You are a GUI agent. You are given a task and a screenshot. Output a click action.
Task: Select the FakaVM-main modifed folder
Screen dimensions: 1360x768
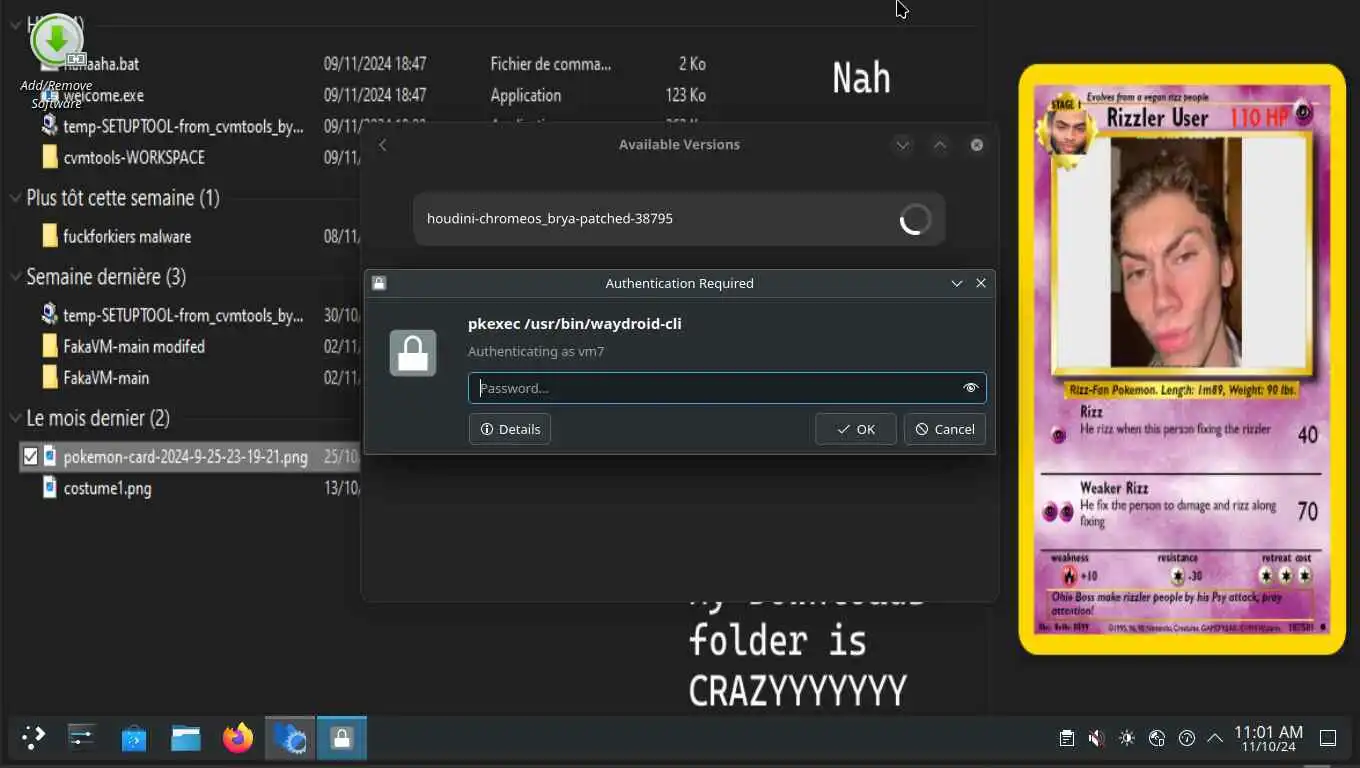(x=134, y=347)
